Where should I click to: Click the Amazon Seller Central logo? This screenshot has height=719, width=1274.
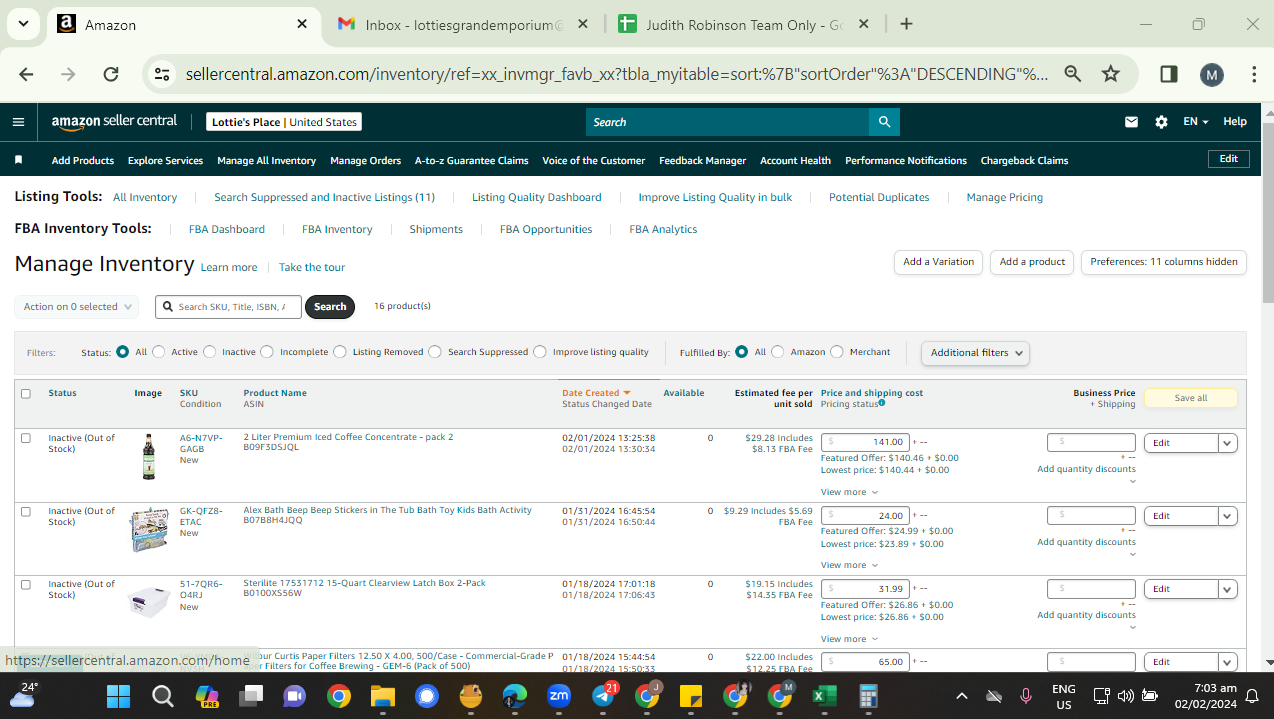click(114, 121)
